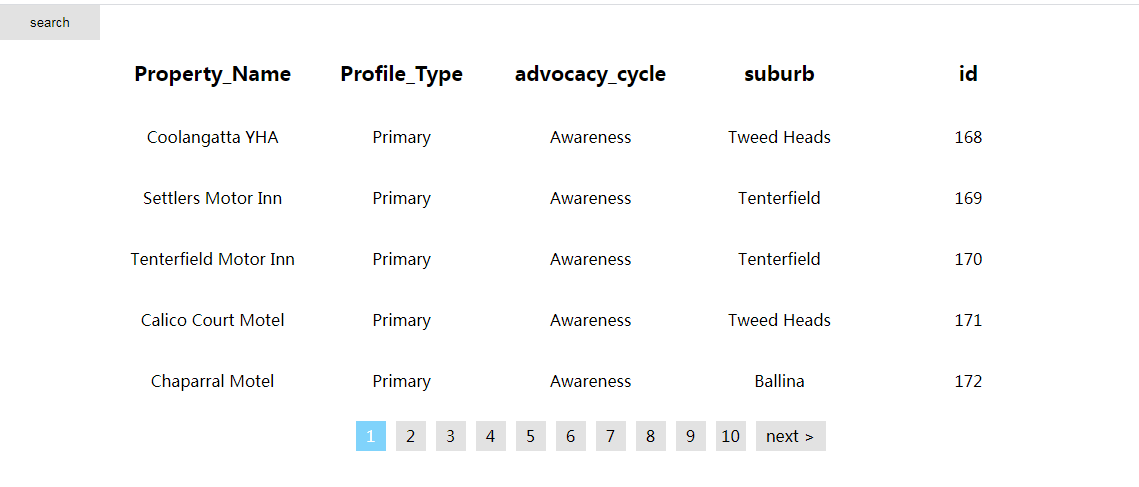Open page 3 in pagination
The width and height of the screenshot is (1139, 487).
click(x=451, y=436)
